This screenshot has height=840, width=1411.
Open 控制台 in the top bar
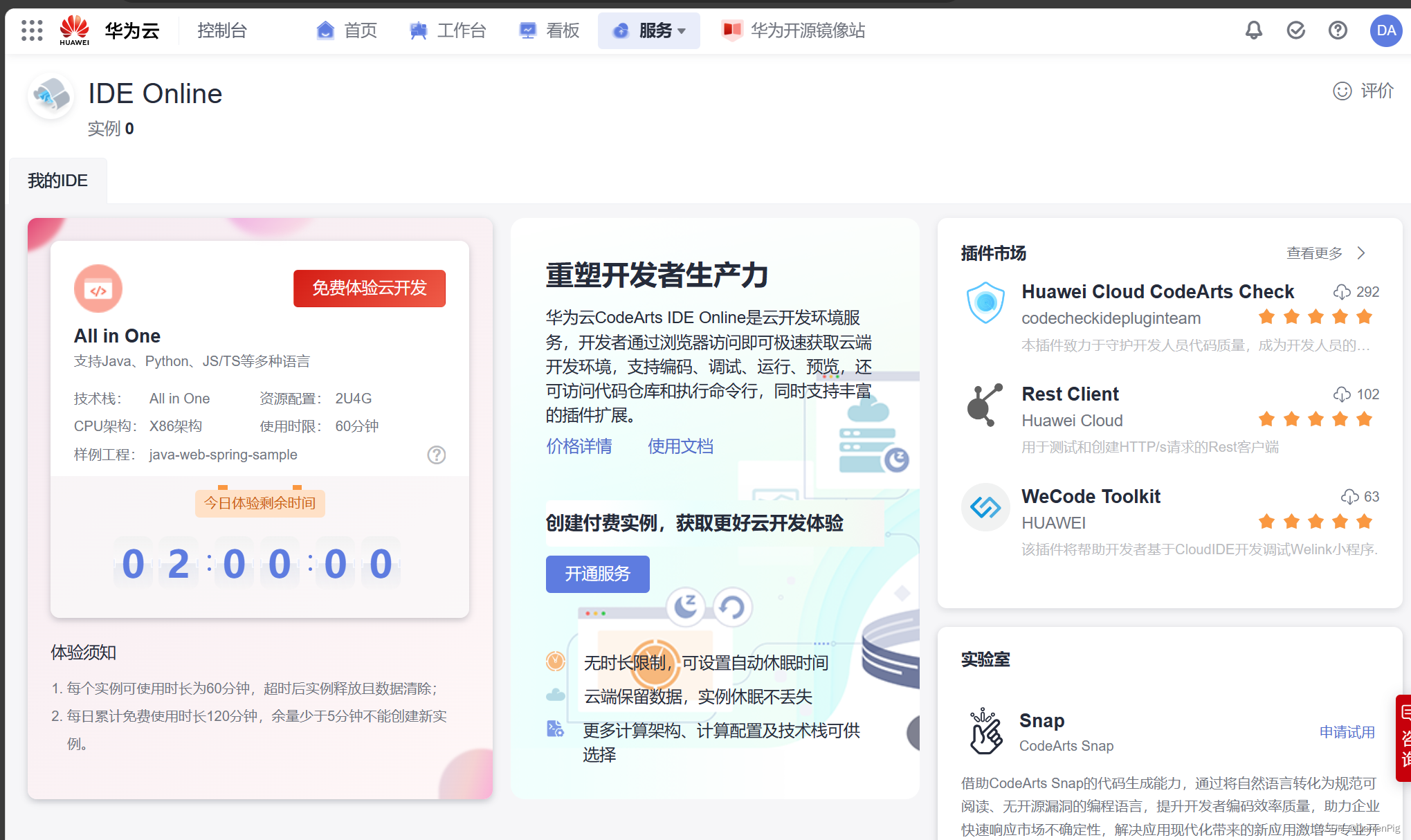click(x=222, y=30)
